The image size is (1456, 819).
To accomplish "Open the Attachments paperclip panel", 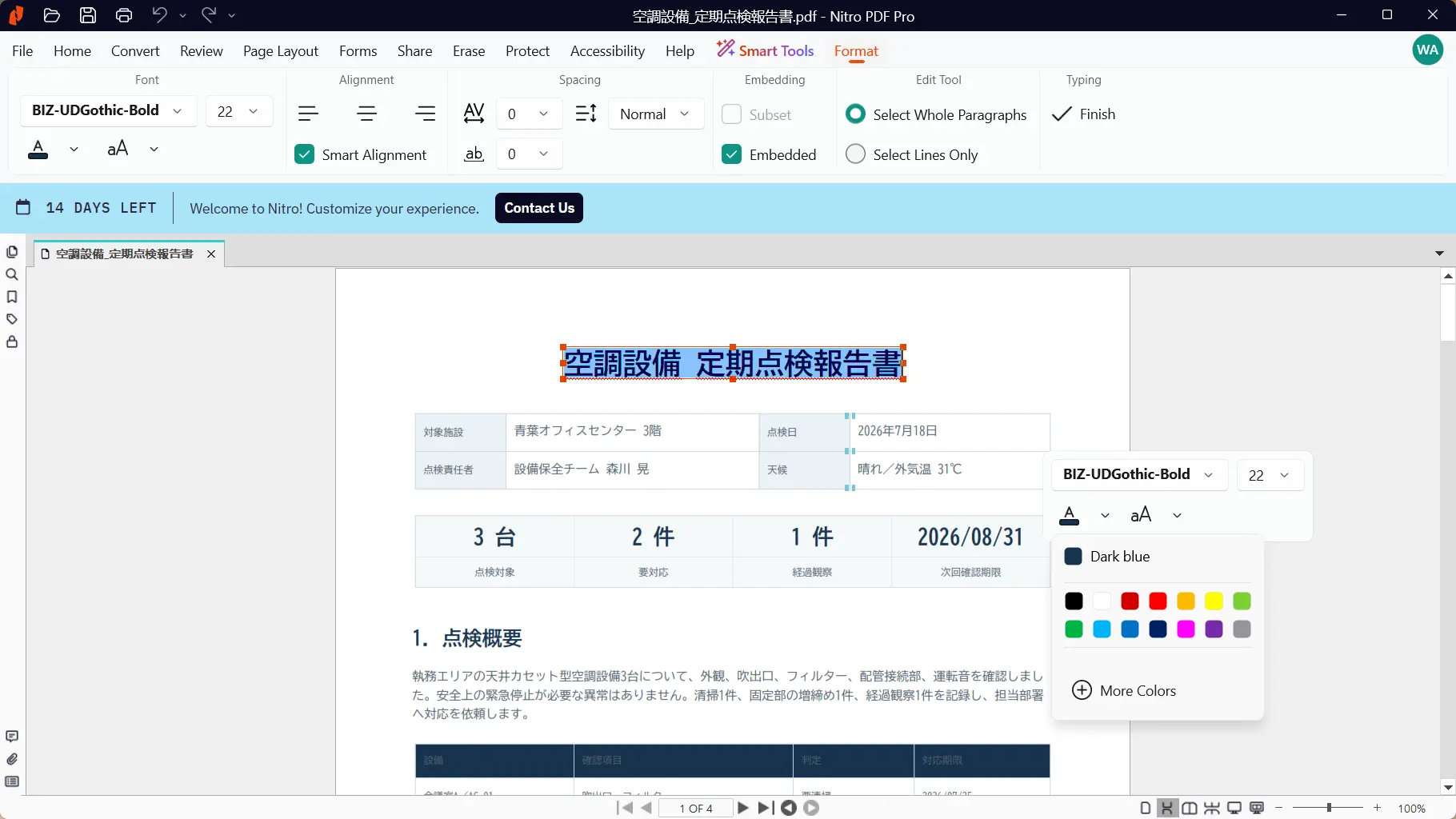I will pos(12,759).
